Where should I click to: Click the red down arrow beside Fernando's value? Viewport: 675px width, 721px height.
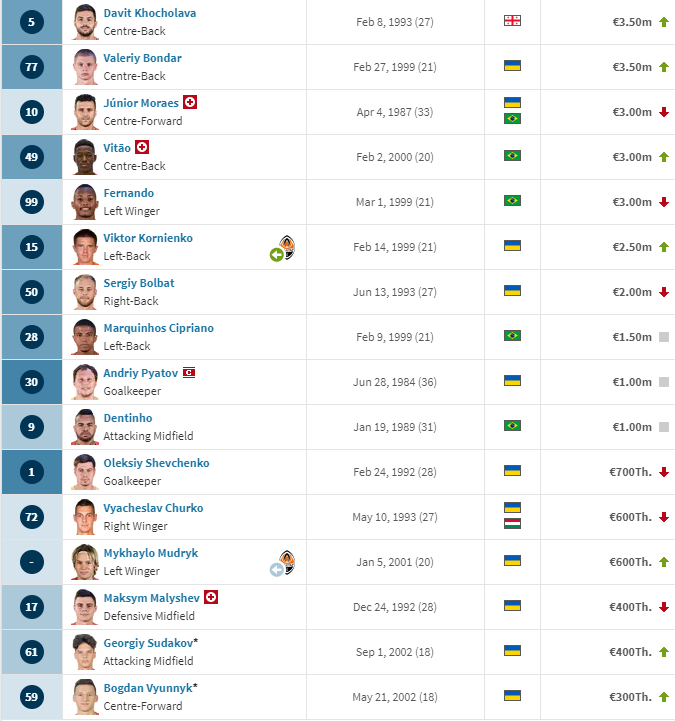pyautogui.click(x=662, y=202)
